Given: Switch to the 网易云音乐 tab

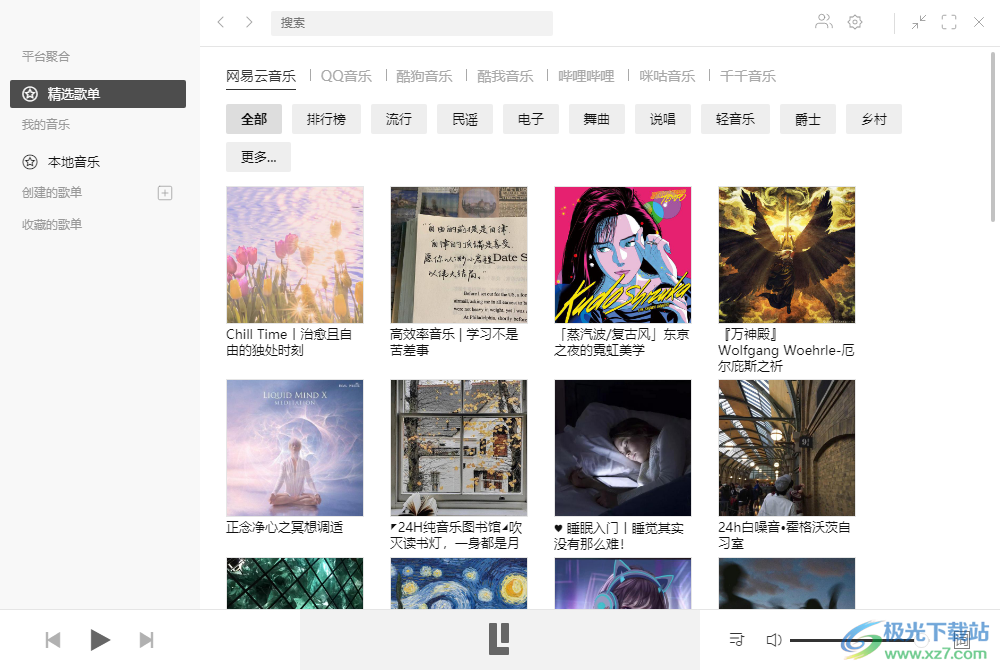Looking at the screenshot, I should coord(261,76).
